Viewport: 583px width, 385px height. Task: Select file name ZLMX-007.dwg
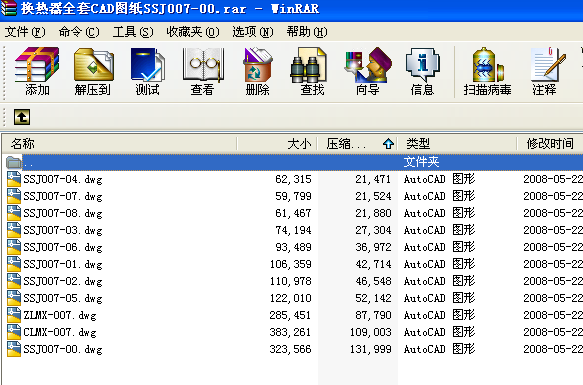(x=60, y=315)
